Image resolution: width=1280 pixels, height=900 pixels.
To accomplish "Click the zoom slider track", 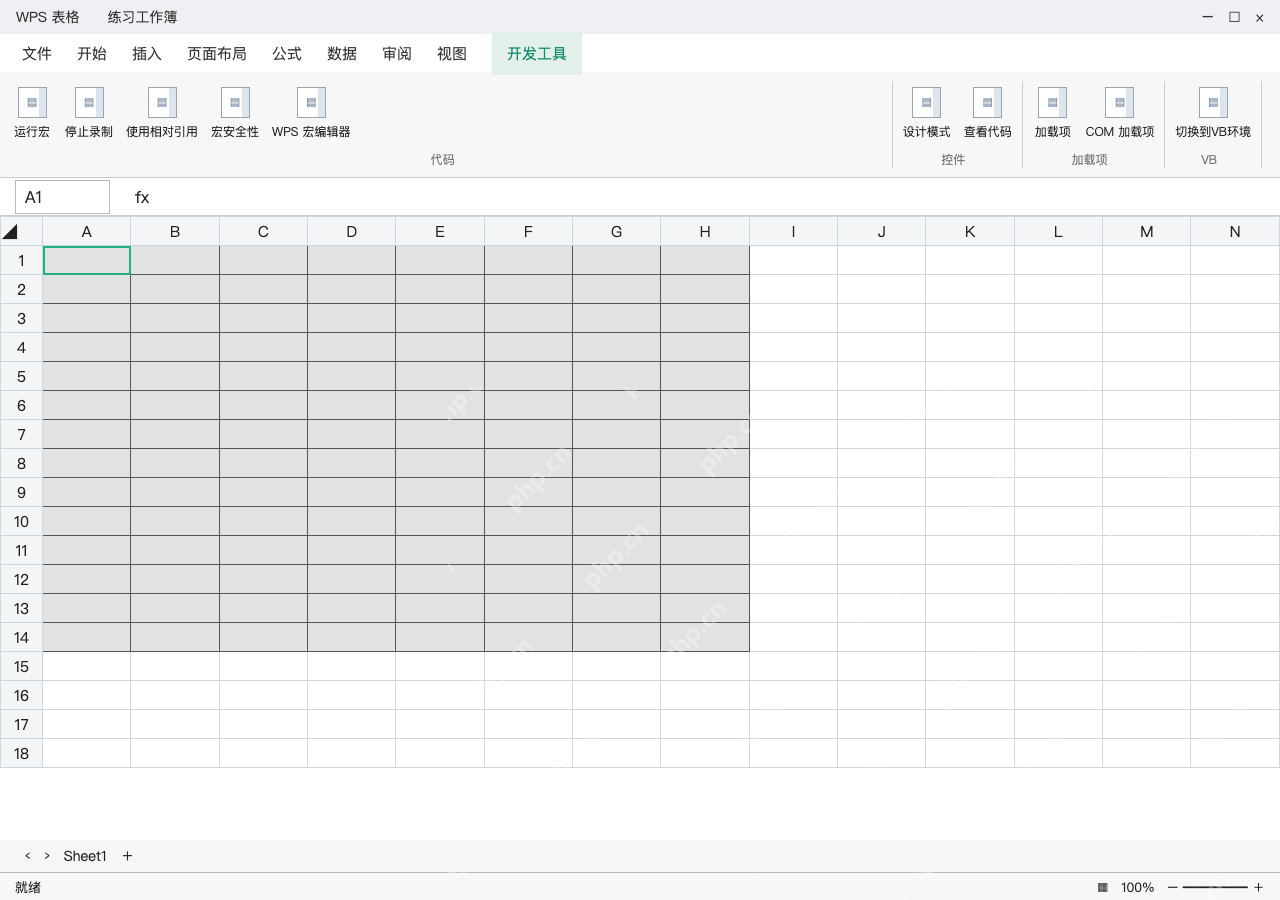I will click(1215, 887).
